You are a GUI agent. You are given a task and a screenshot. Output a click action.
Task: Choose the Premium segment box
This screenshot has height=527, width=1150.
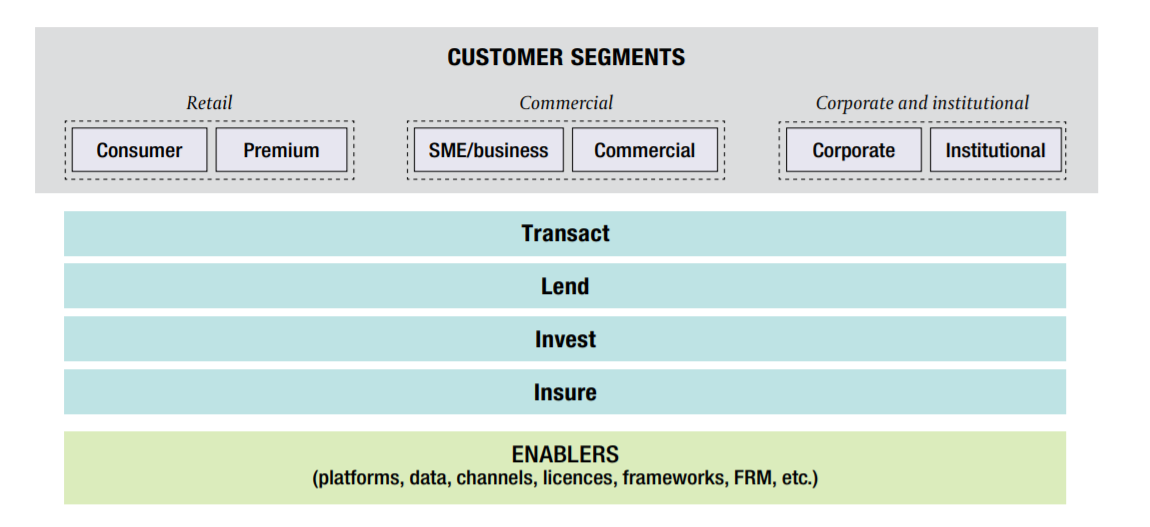pos(281,150)
